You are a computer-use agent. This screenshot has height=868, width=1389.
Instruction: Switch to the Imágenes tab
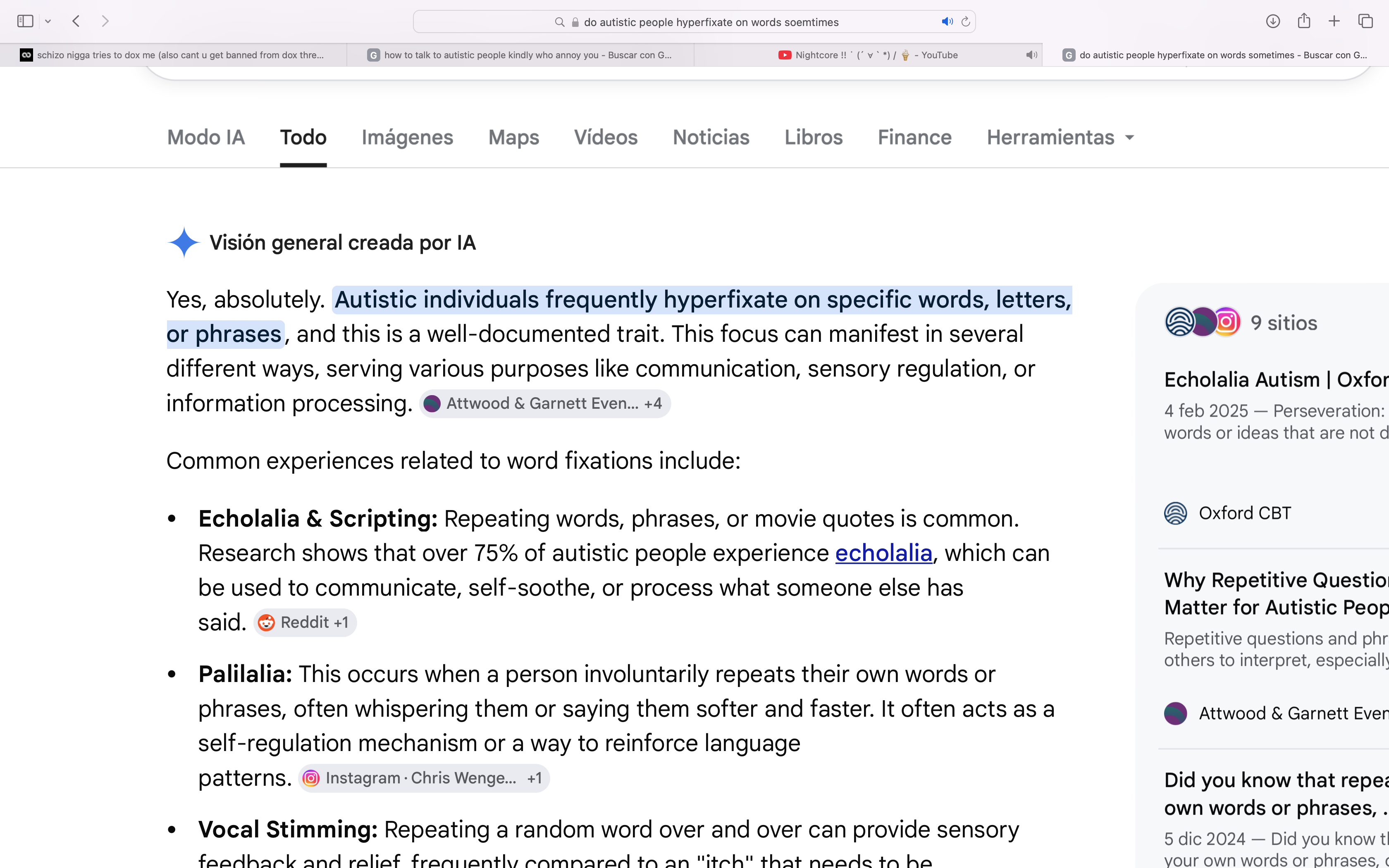pos(407,137)
